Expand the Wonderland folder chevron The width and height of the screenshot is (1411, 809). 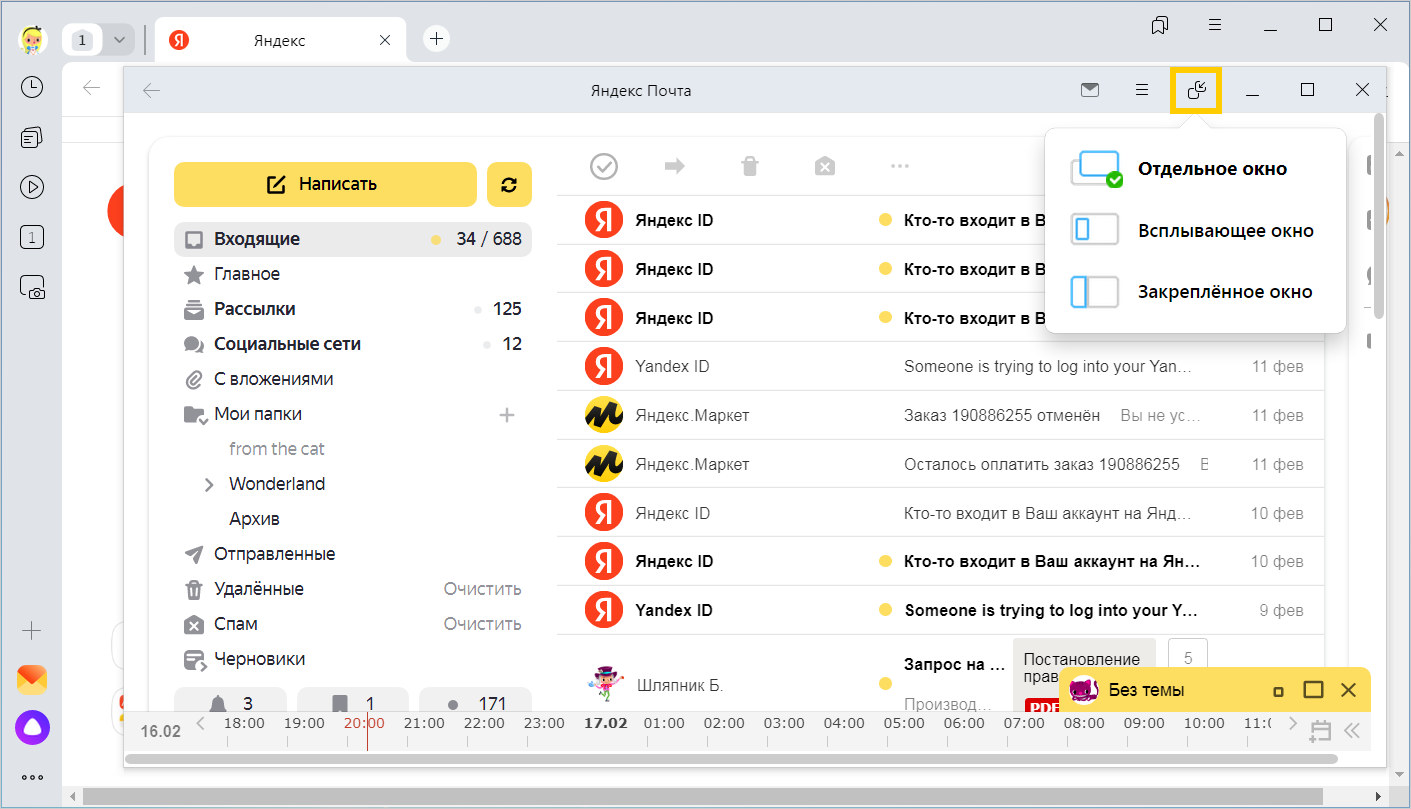tap(209, 485)
